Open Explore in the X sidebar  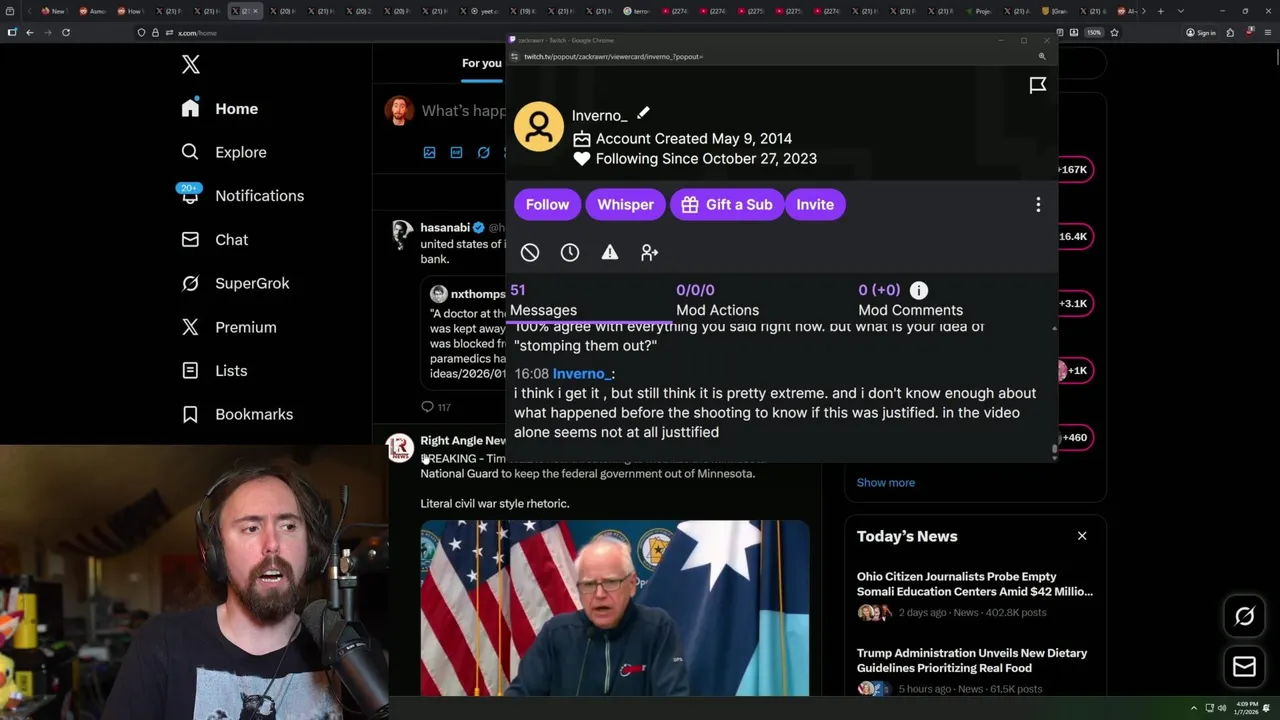click(223, 152)
